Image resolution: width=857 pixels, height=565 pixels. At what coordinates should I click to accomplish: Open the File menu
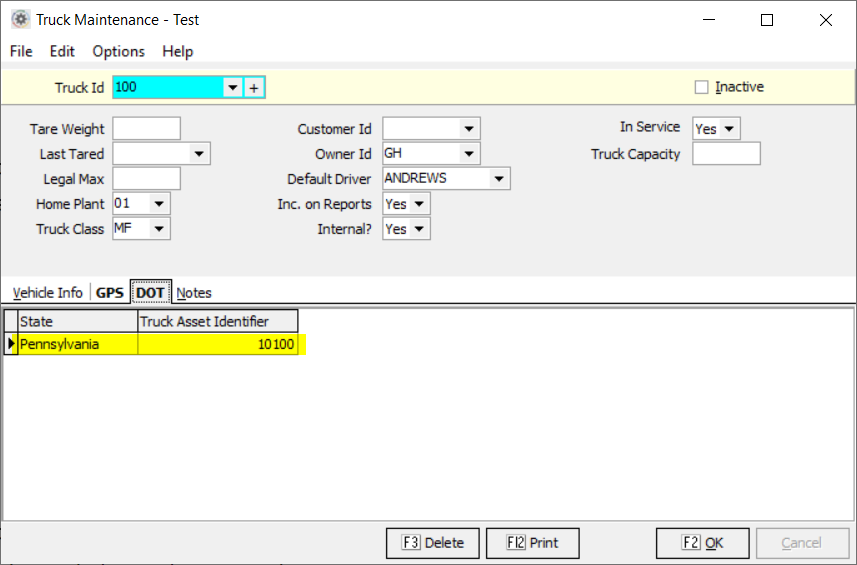pos(21,51)
